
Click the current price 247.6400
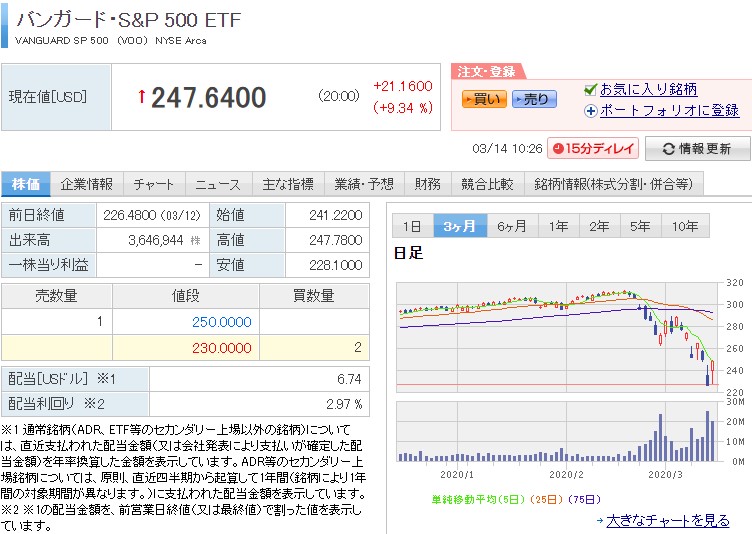[209, 97]
